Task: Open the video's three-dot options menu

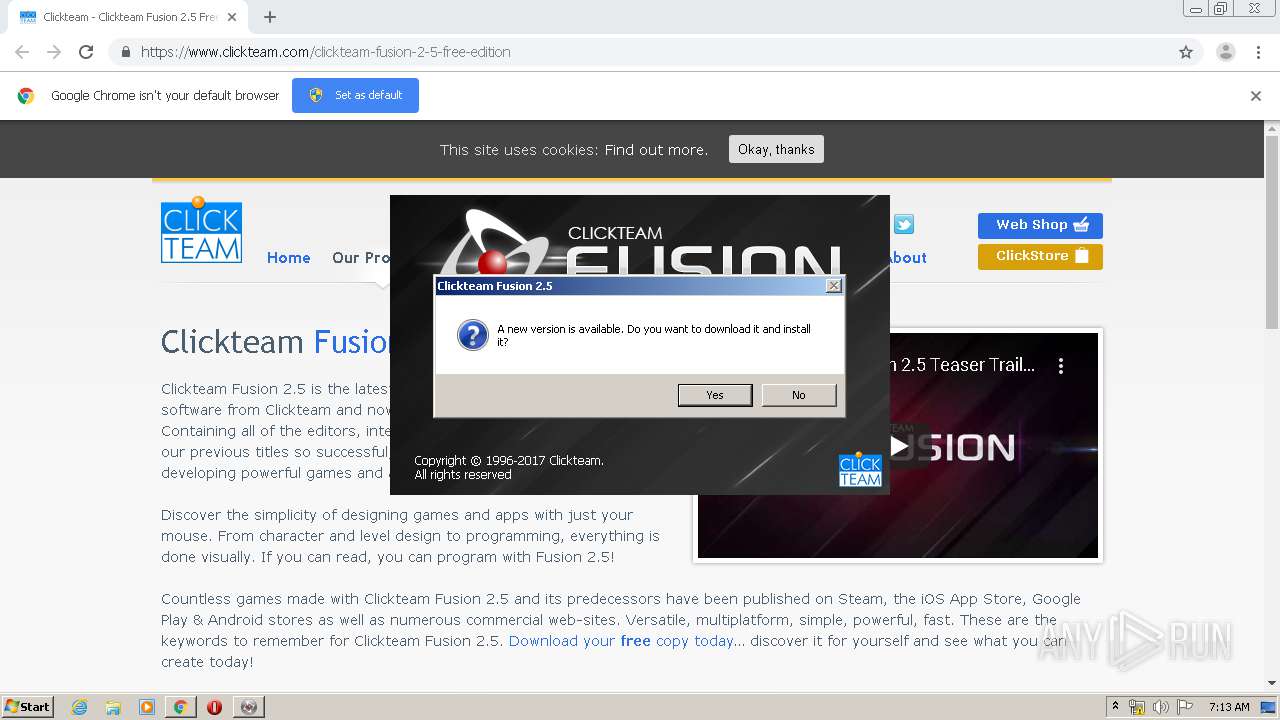Action: coord(1061,366)
